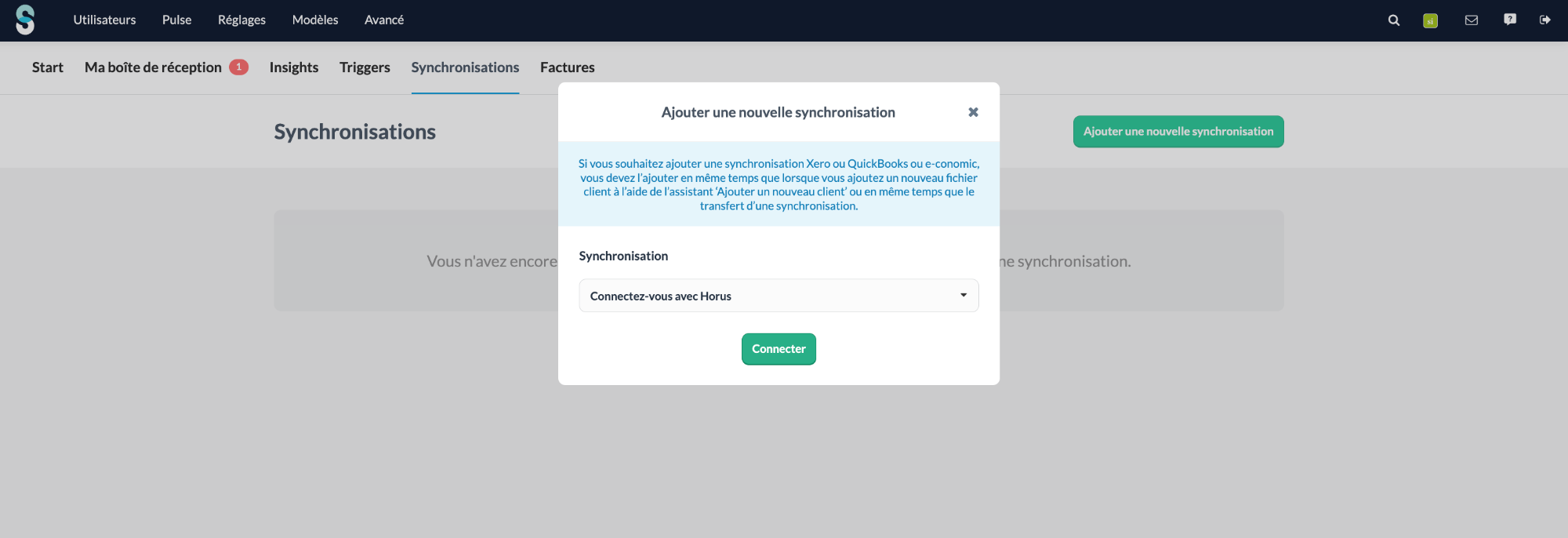Click the help question-mark bubble icon
Screen dimensions: 1568x538
pyautogui.click(x=1509, y=20)
